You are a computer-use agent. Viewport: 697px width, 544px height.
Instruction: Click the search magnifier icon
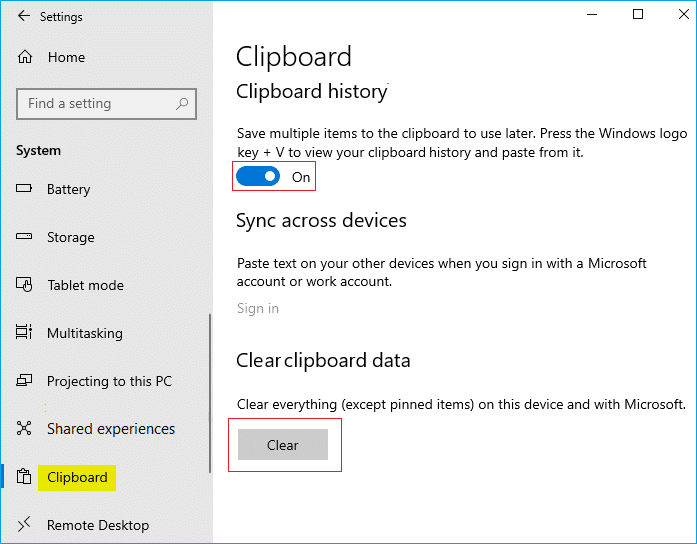pyautogui.click(x=182, y=104)
